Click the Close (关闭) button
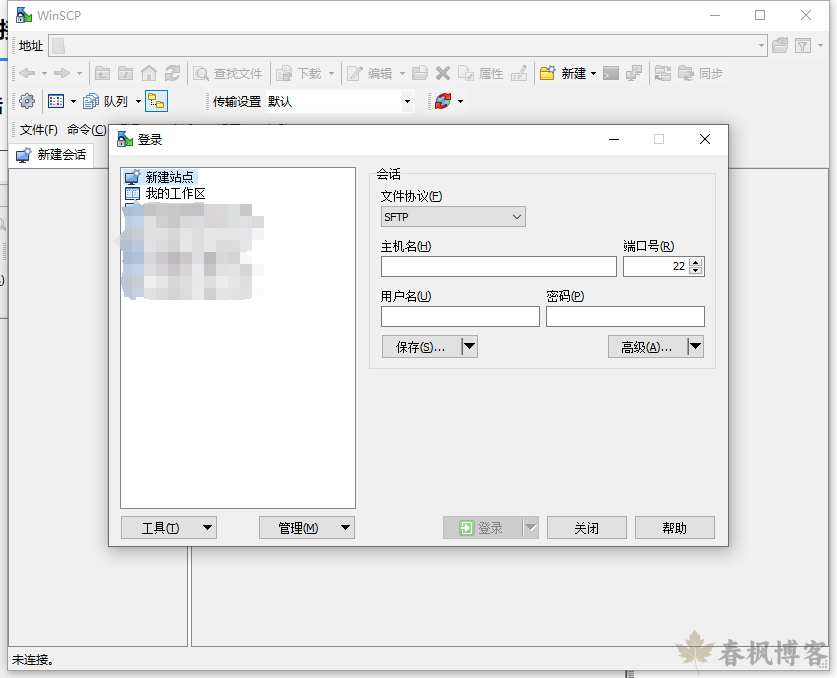This screenshot has width=837, height=678. 587,527
